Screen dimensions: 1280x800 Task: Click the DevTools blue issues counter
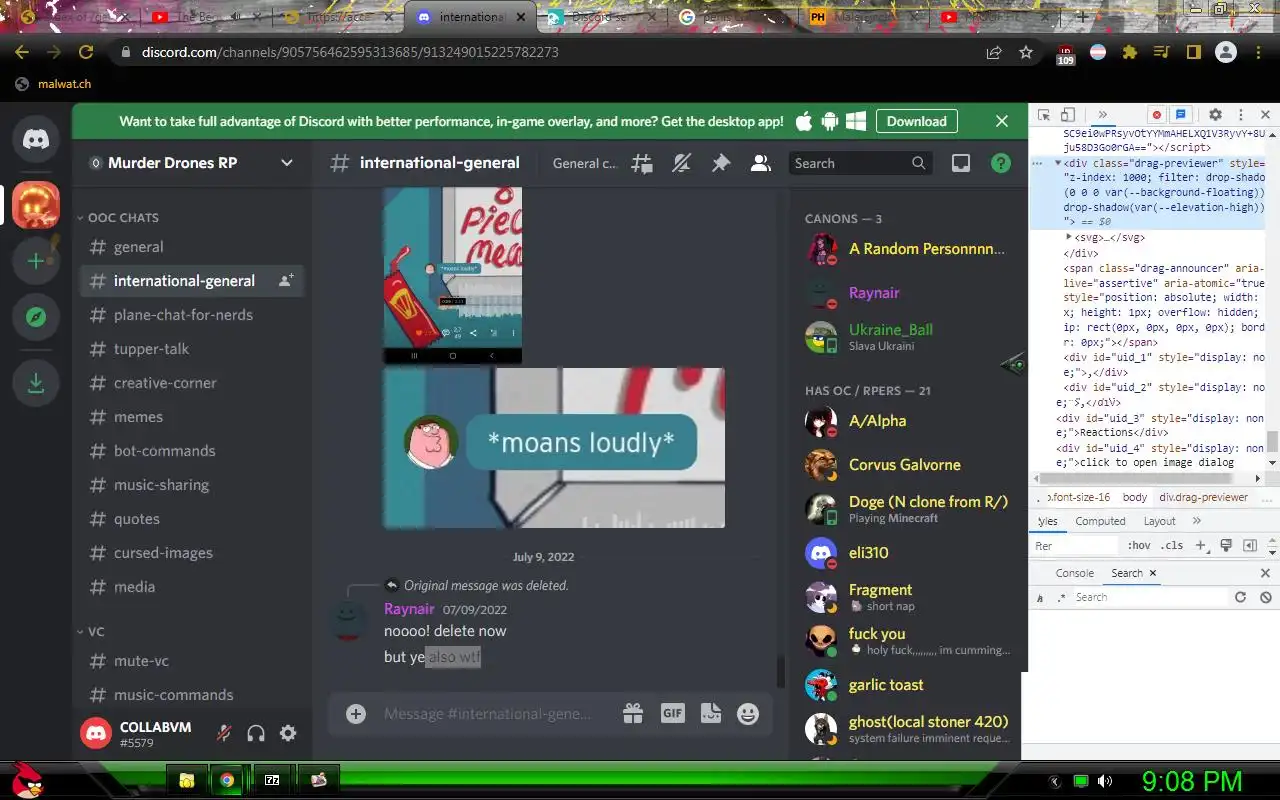(x=1180, y=115)
